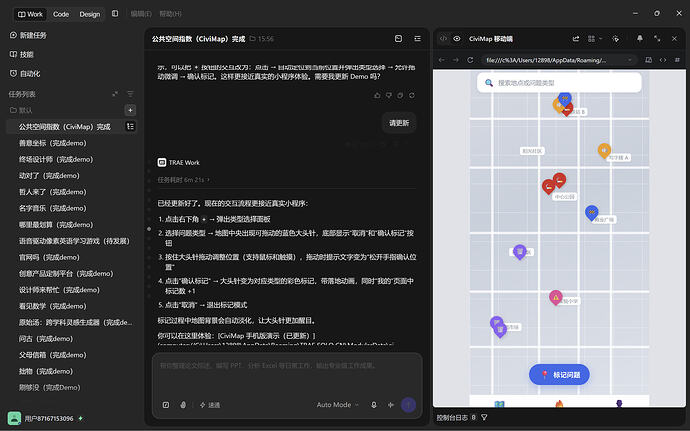Click the attachment paperclip icon
Screen dimensions: 690x431
(x=183, y=405)
